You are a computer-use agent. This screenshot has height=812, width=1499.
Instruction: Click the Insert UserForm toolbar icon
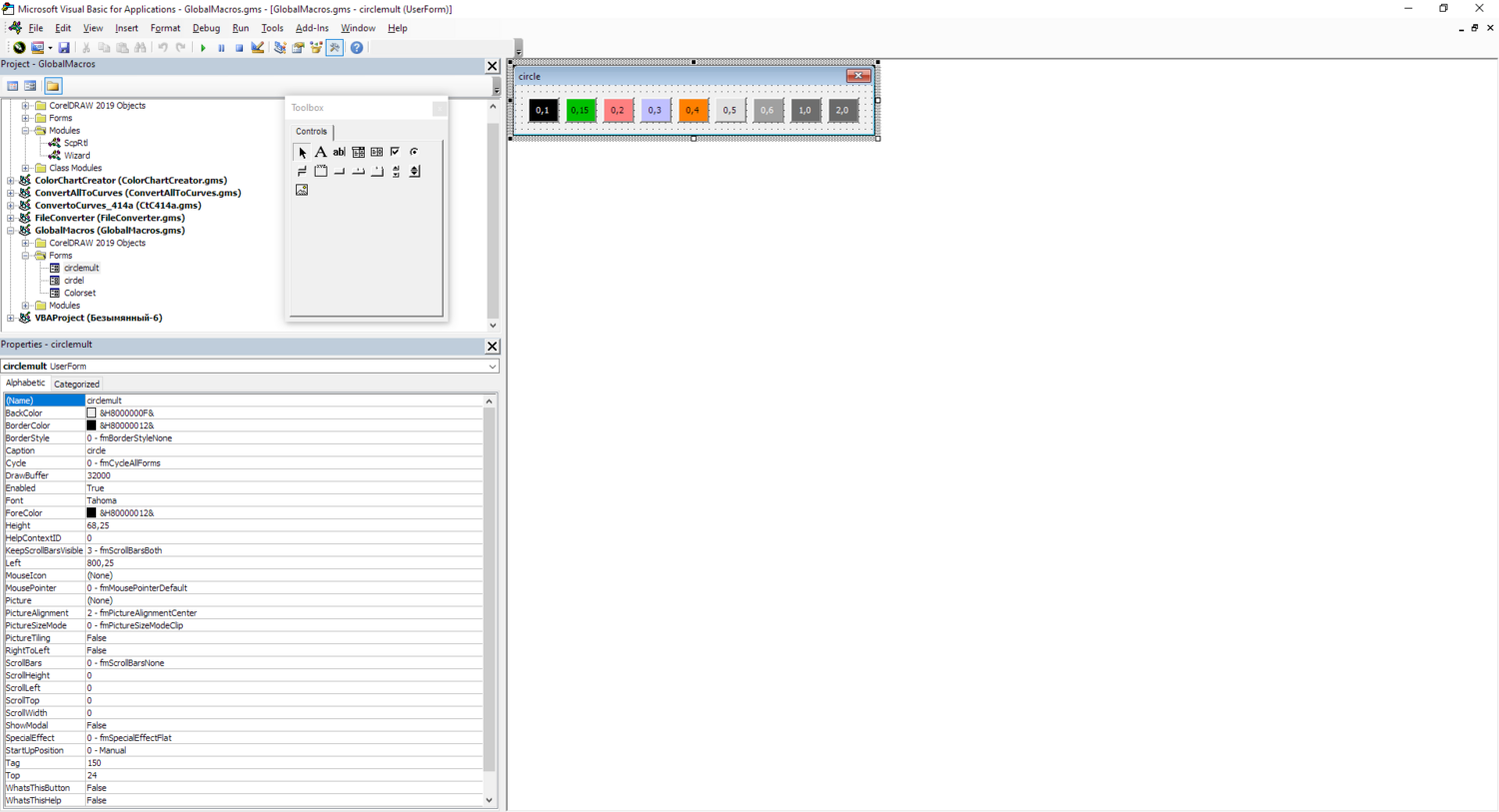37,48
